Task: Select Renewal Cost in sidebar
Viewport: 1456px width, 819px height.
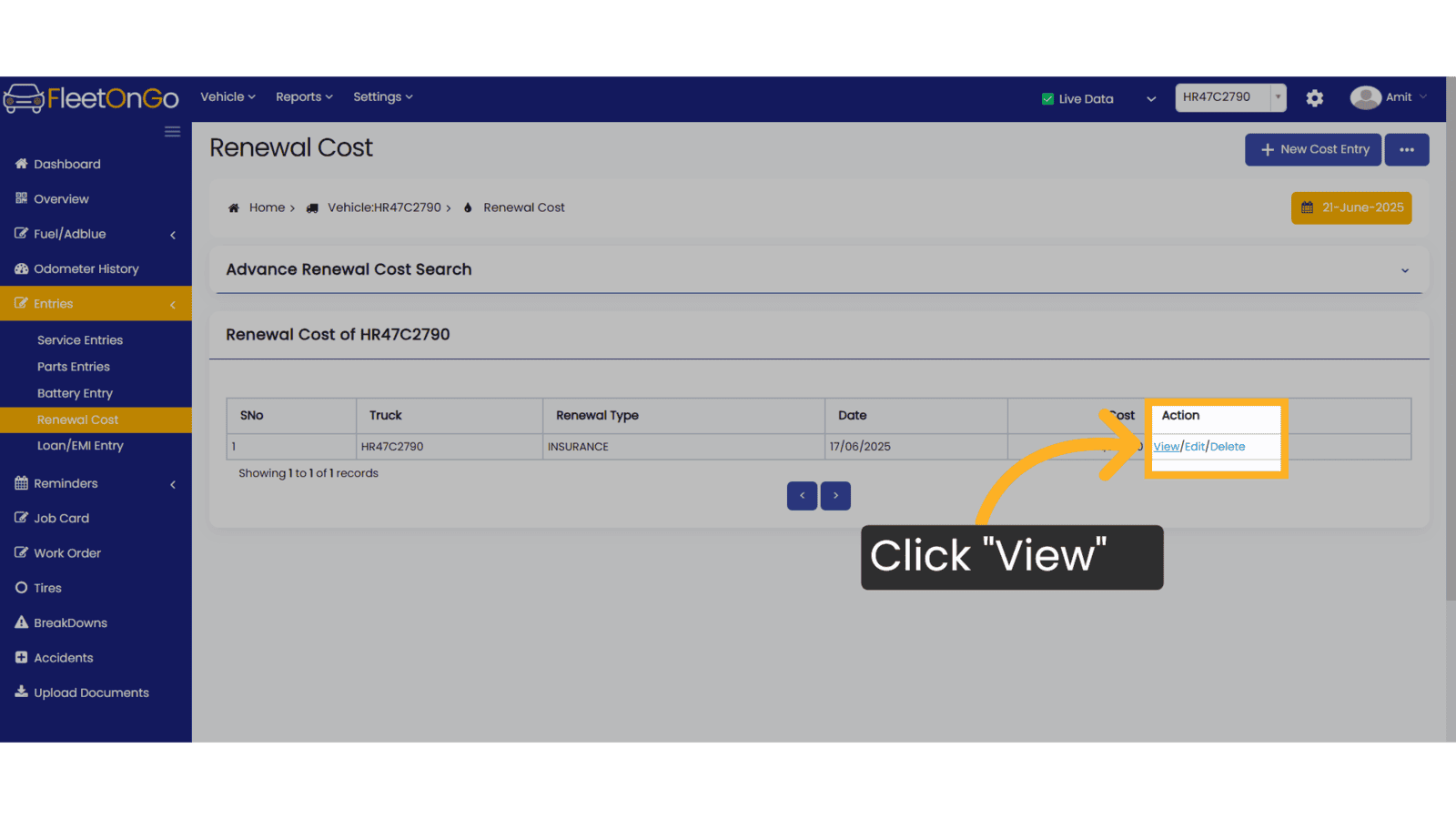Action: 96,420
